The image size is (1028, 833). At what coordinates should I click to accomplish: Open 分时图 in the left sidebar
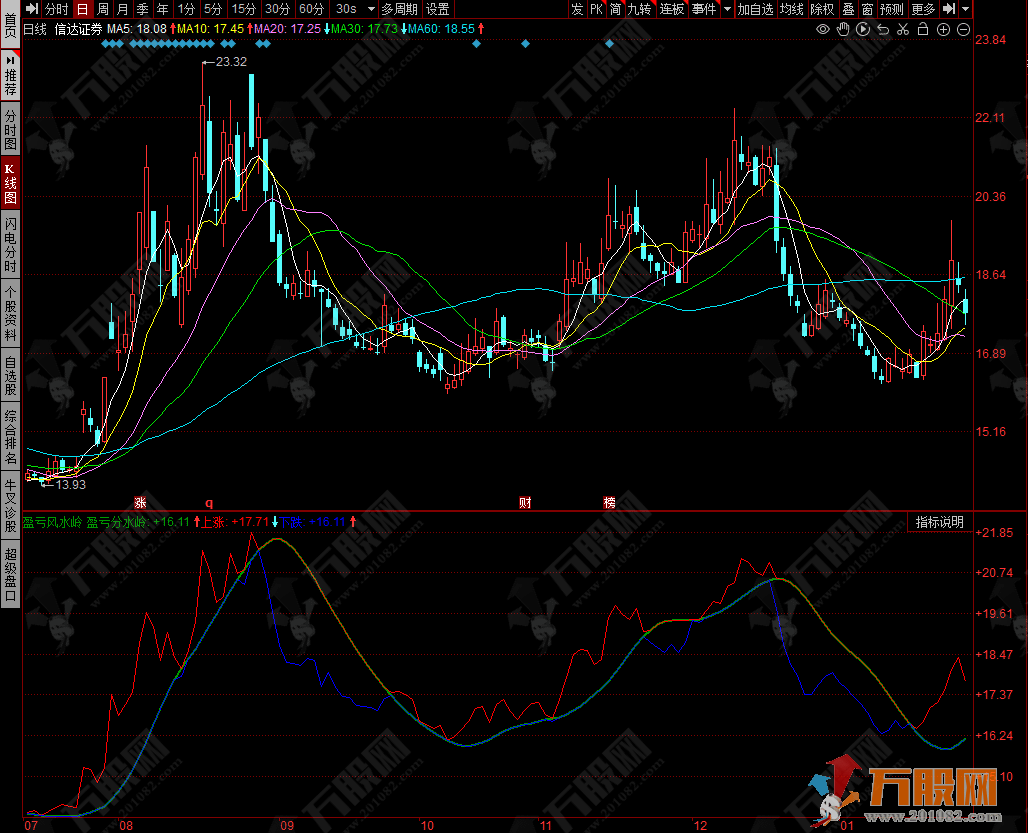(x=10, y=129)
